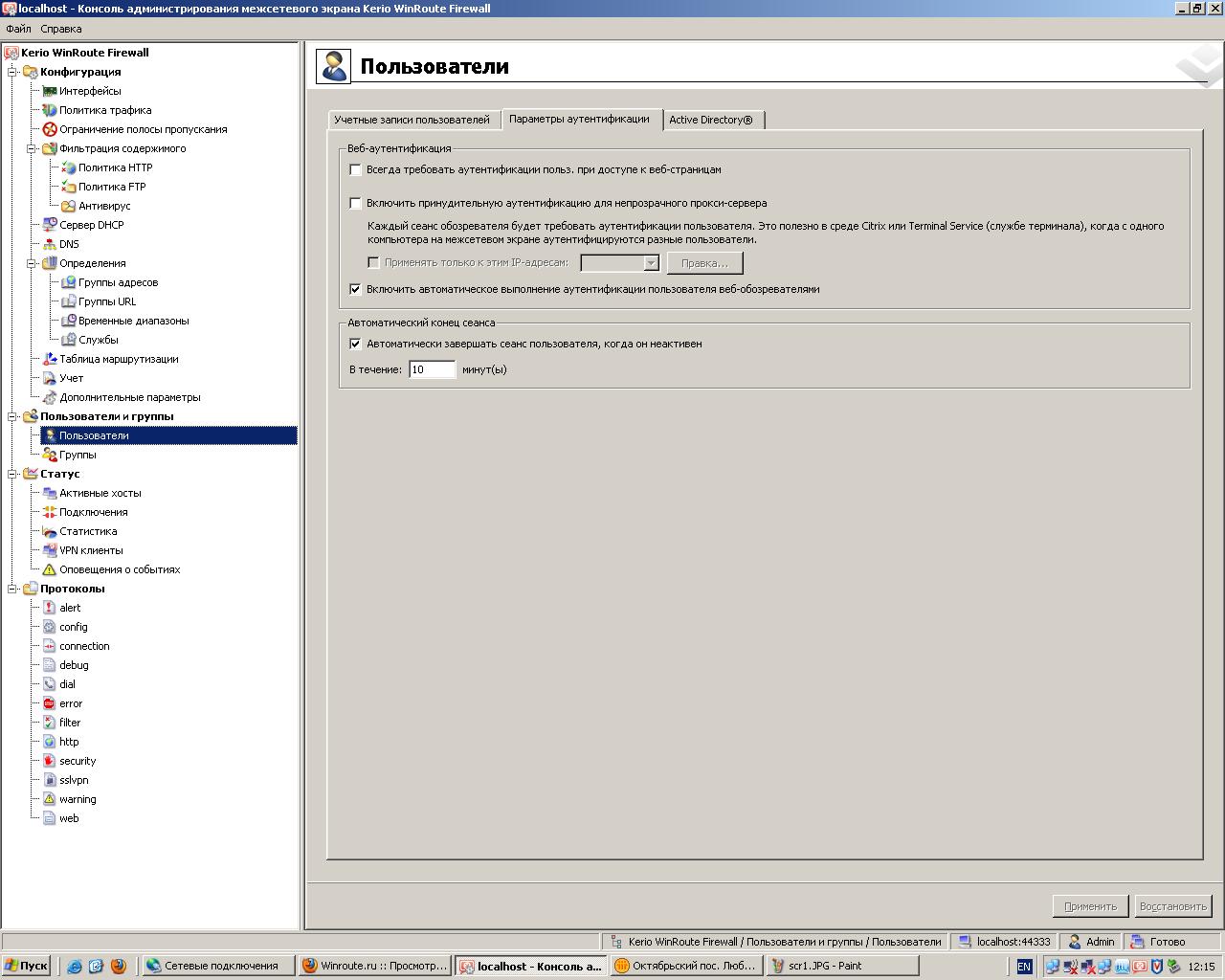Select the web log entry

click(69, 818)
